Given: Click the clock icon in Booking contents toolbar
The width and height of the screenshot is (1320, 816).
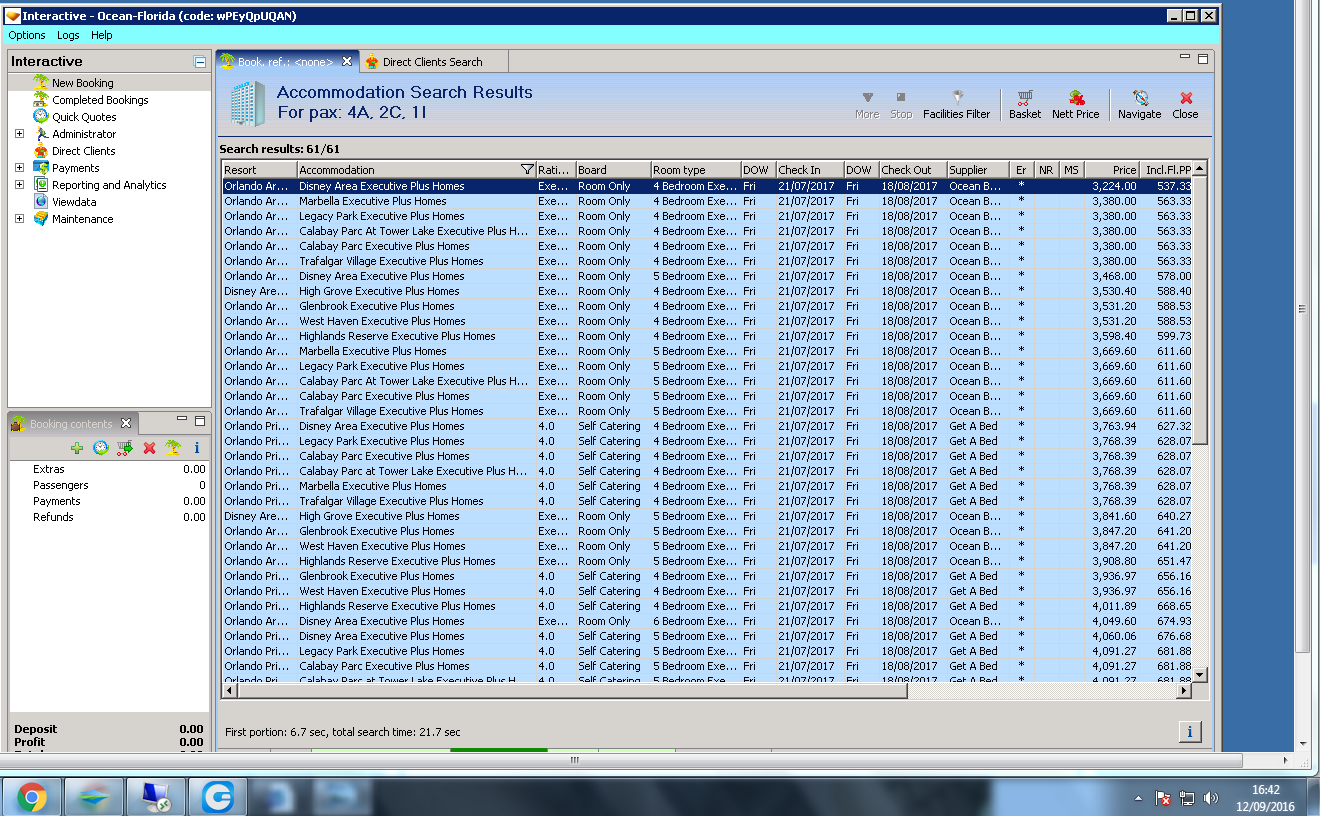Looking at the screenshot, I should (x=101, y=448).
